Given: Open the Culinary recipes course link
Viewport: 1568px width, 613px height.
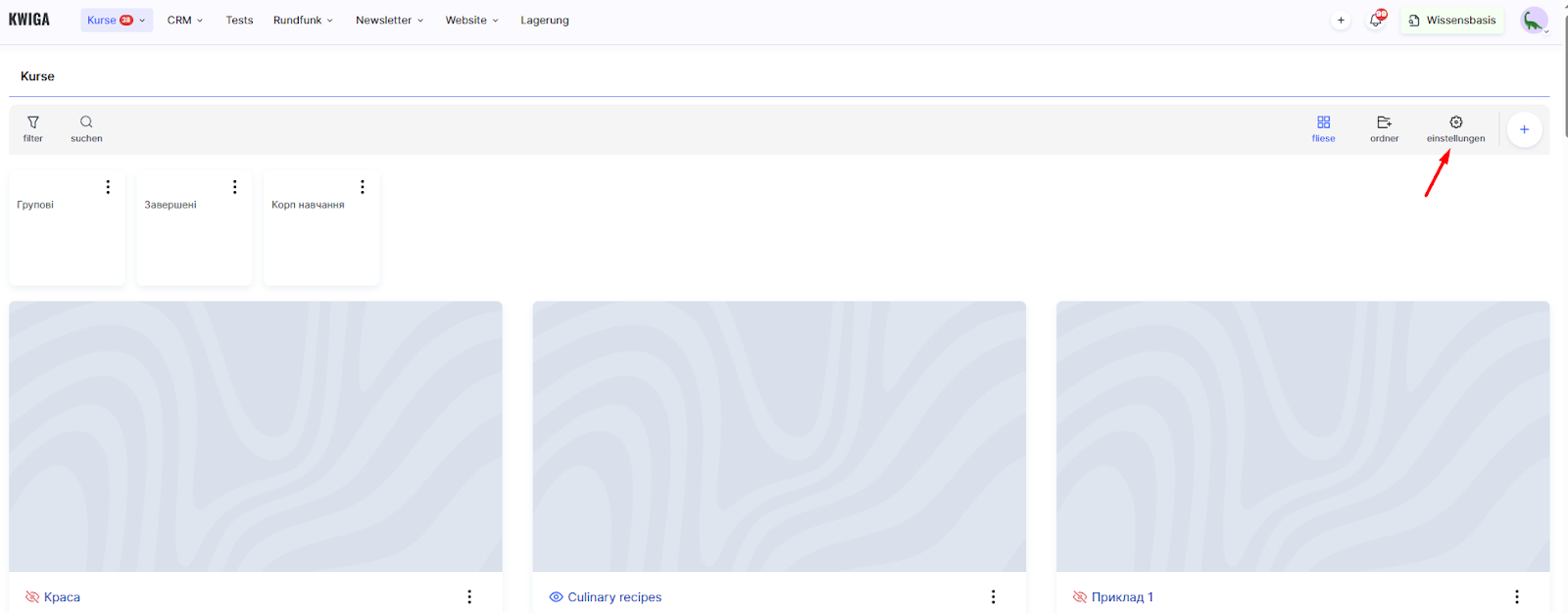Looking at the screenshot, I should [x=614, y=597].
